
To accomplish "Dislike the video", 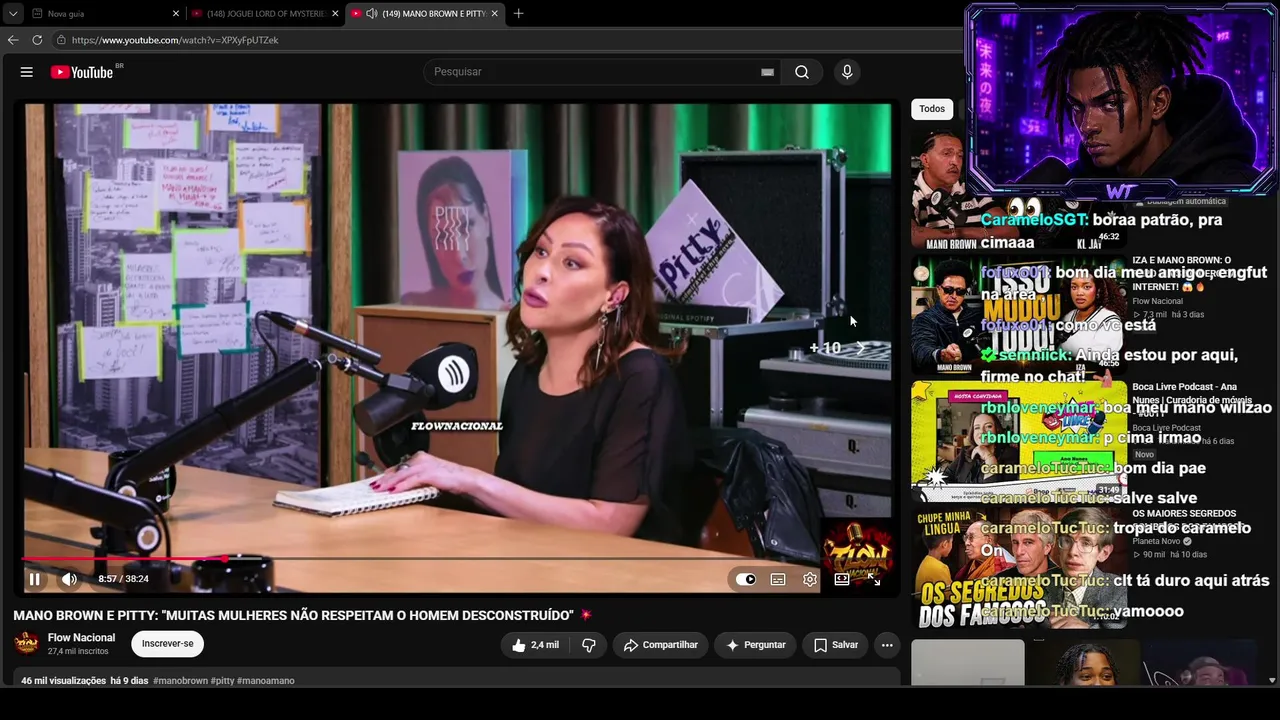I will (x=589, y=645).
